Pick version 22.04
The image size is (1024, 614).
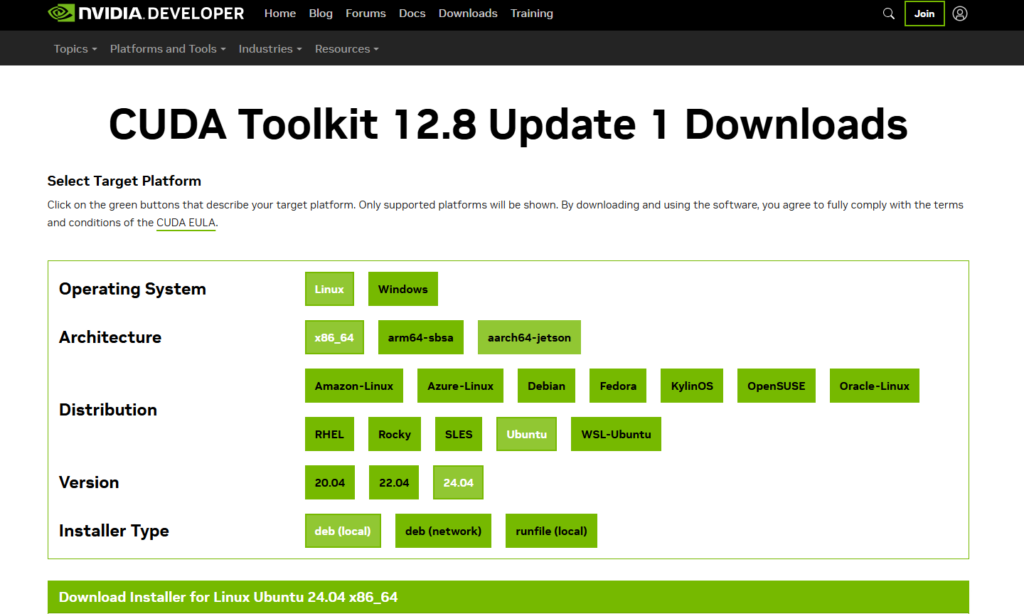click(x=394, y=482)
